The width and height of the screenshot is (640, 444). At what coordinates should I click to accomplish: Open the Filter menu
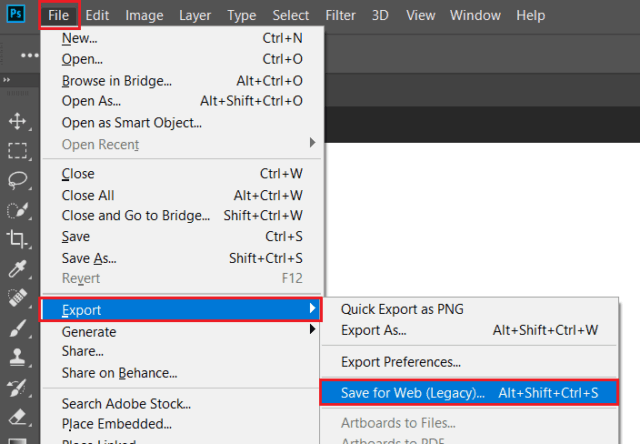[340, 15]
